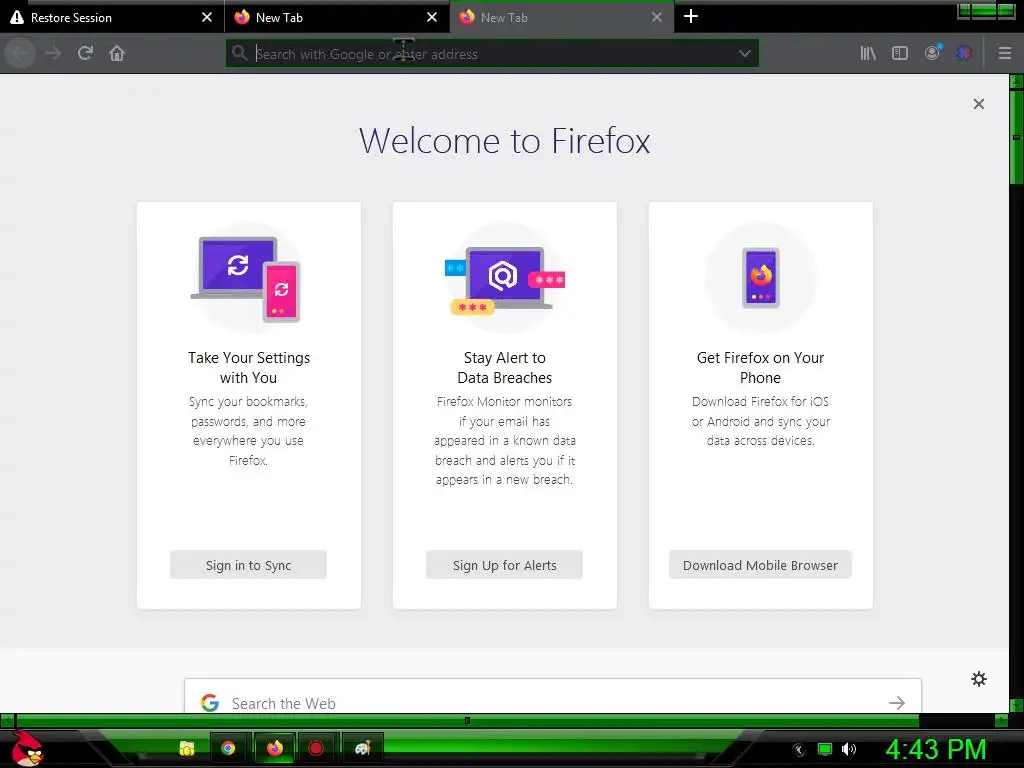1024x768 pixels.
Task: Click Download Mobile Browser button
Action: 760,565
